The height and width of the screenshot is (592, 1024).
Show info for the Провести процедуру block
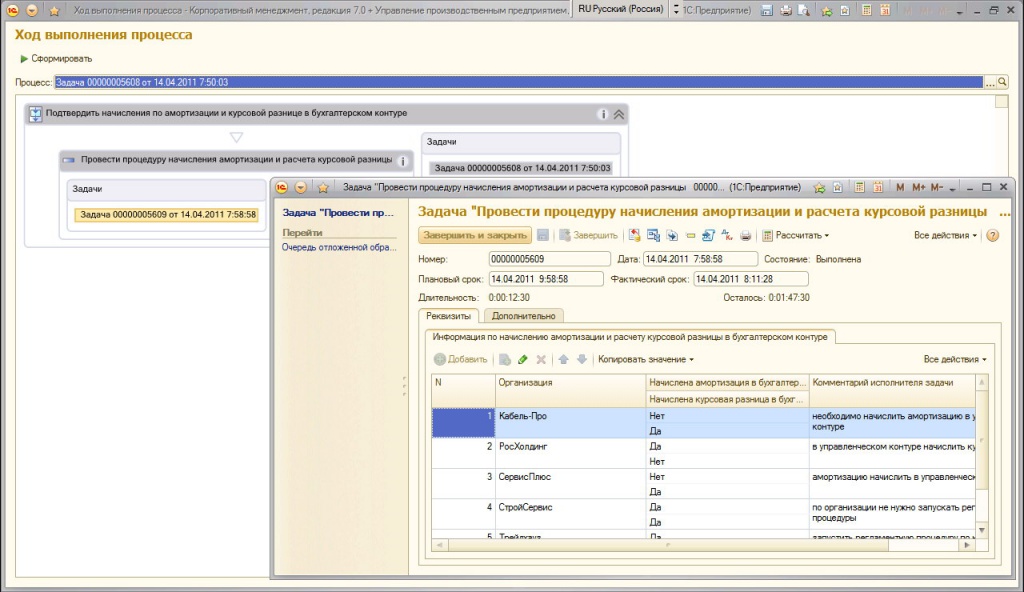(403, 161)
